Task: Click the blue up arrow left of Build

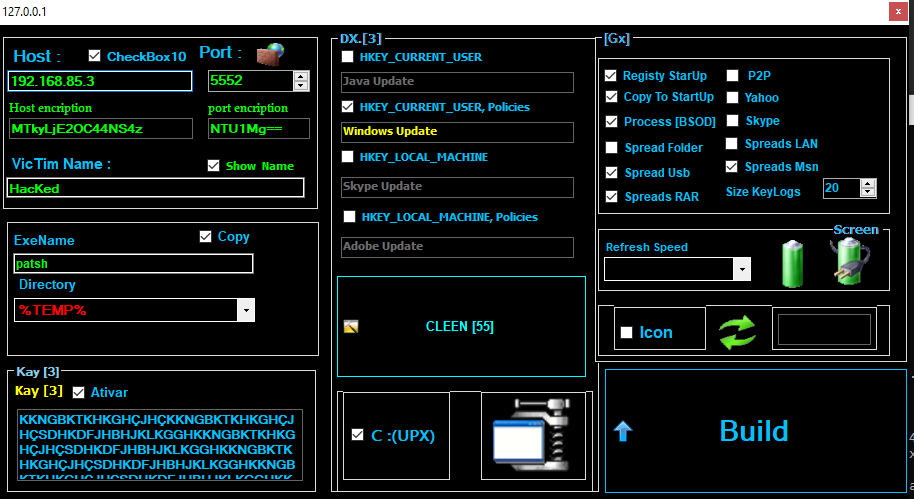Action: (x=623, y=431)
